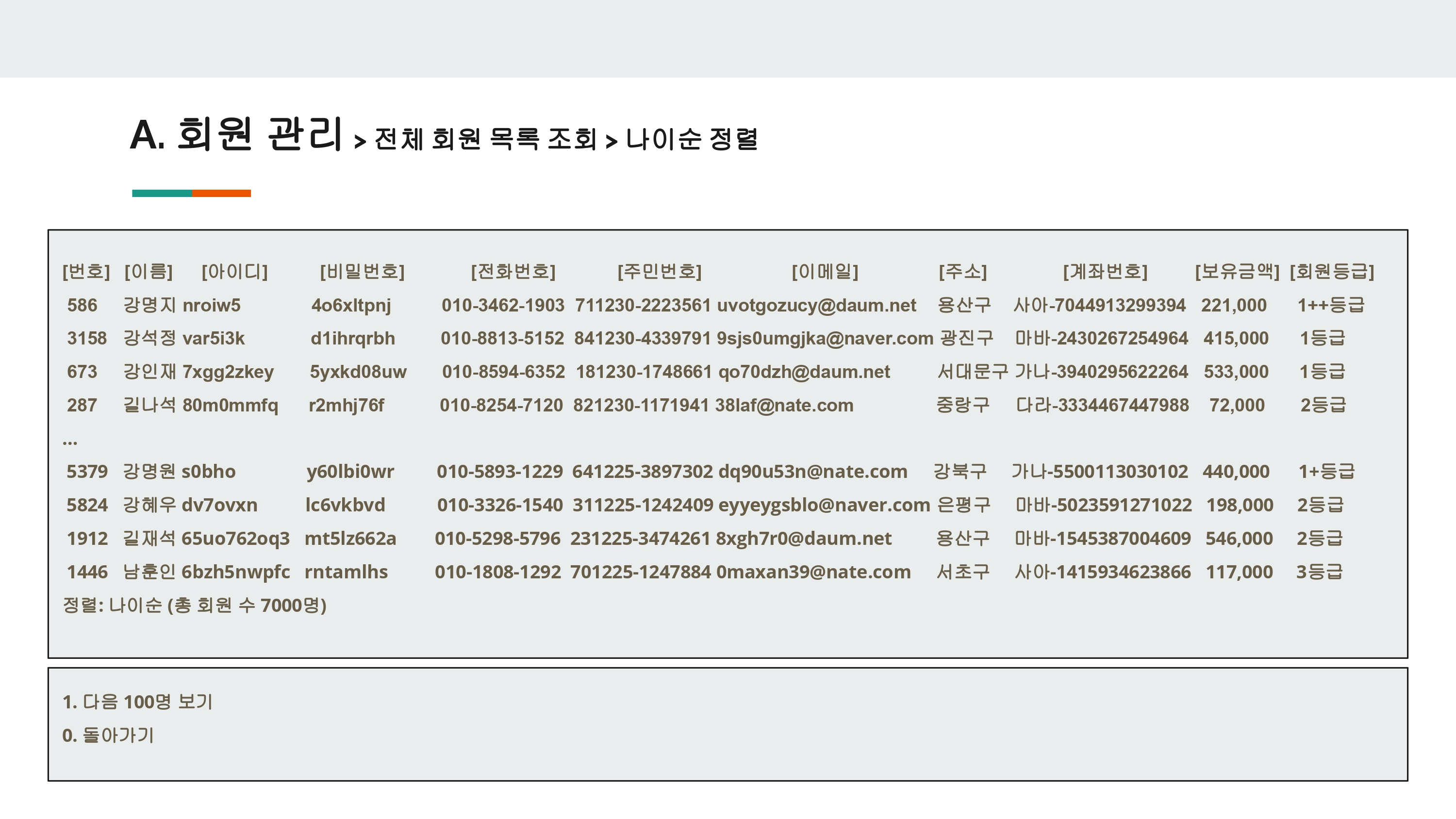The width and height of the screenshot is (1456, 819).
Task: Click account number 다라-3334467447988
Action: pos(1102,405)
